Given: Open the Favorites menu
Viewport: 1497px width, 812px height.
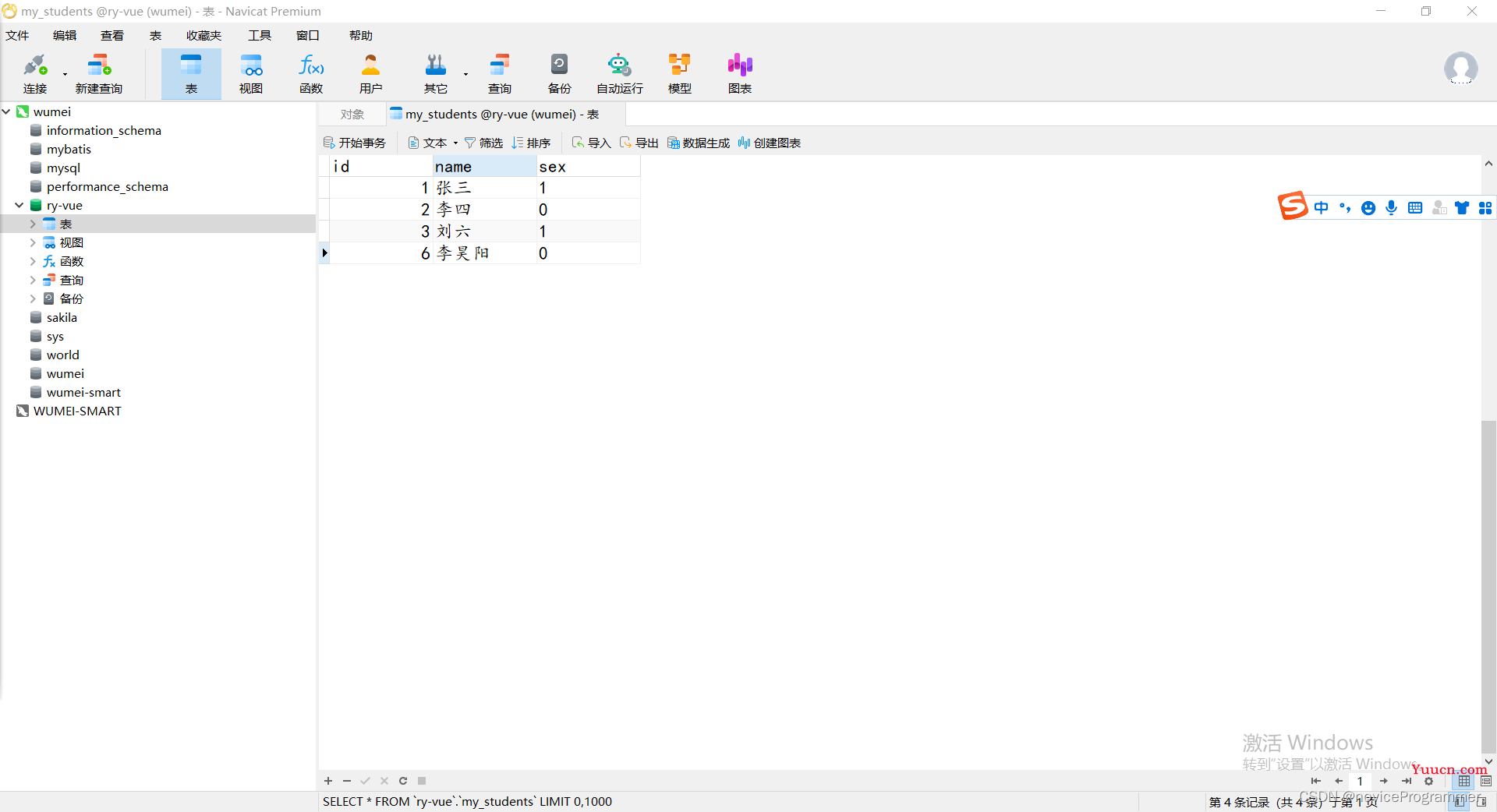Looking at the screenshot, I should tap(203, 36).
